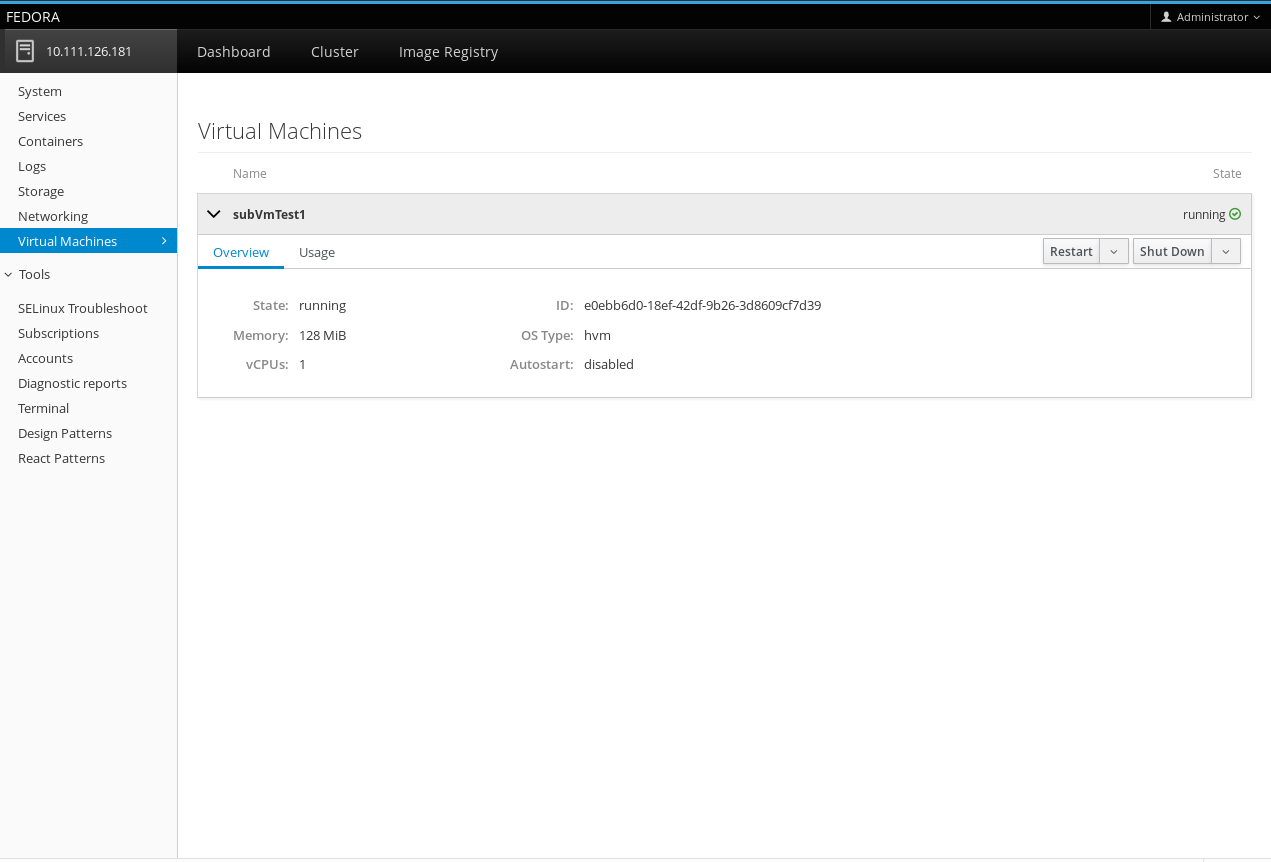This screenshot has width=1271, height=862.
Task: Click the green running status check icon
Action: click(1235, 214)
